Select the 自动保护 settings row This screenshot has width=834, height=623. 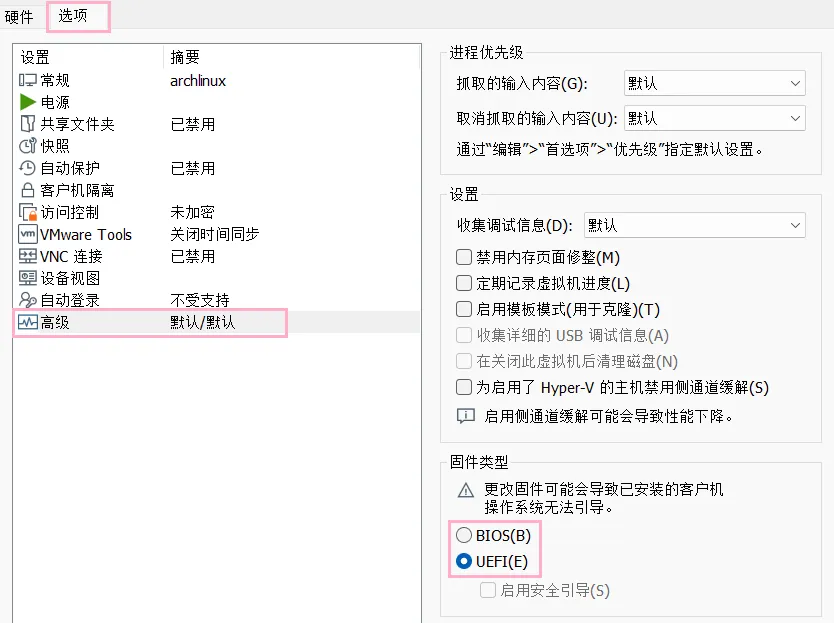216,168
